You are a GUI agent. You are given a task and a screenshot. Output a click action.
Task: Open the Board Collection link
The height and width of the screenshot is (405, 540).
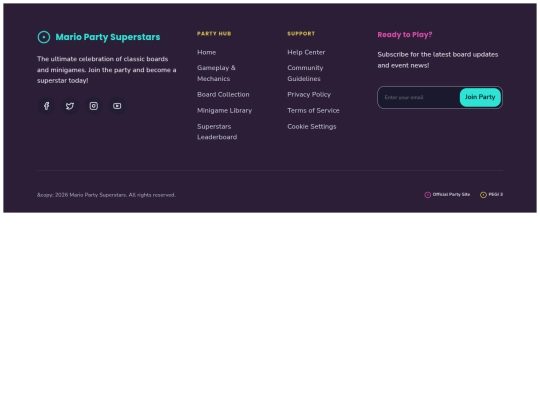tap(223, 94)
